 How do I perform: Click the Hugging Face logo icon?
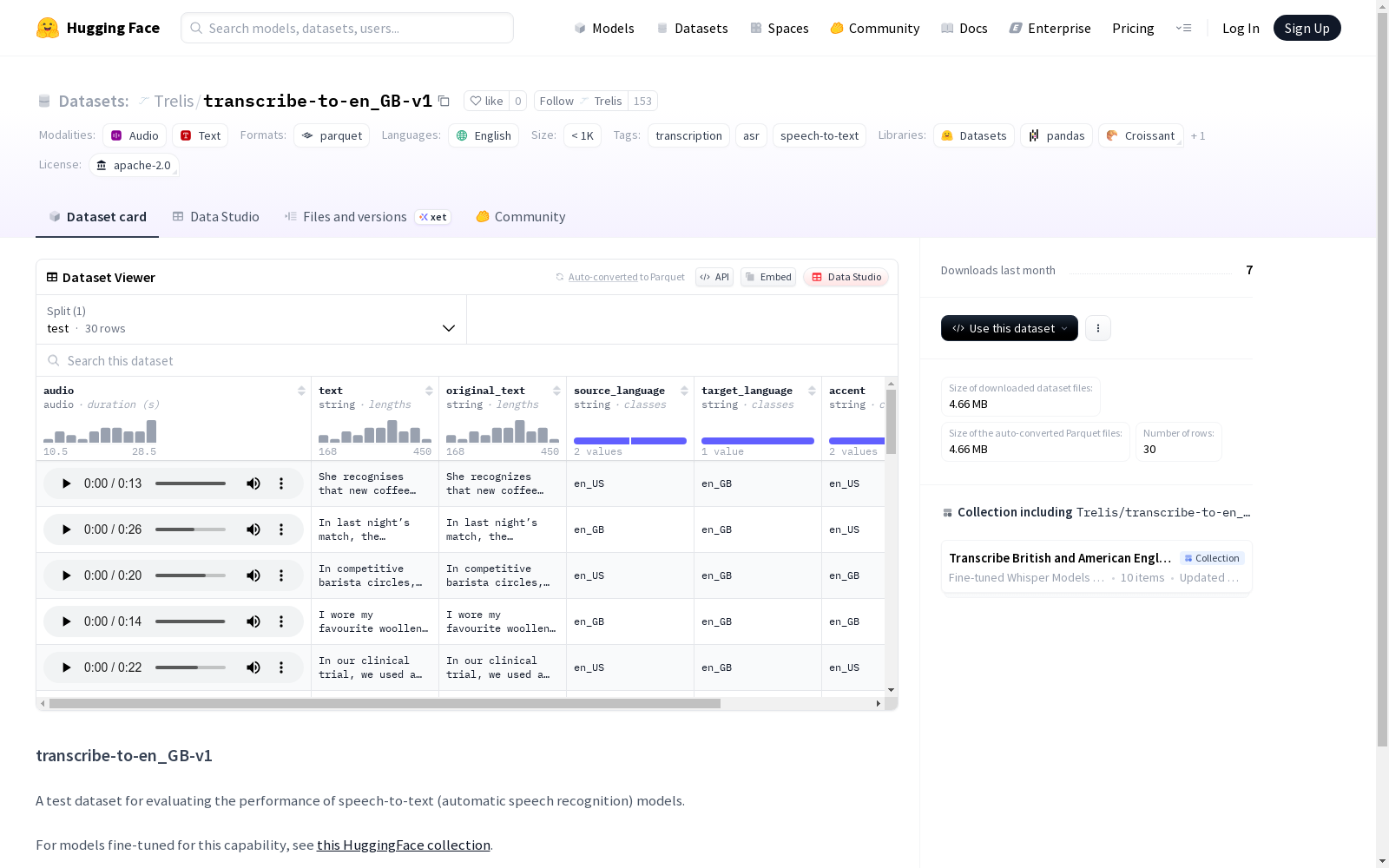pos(48,28)
